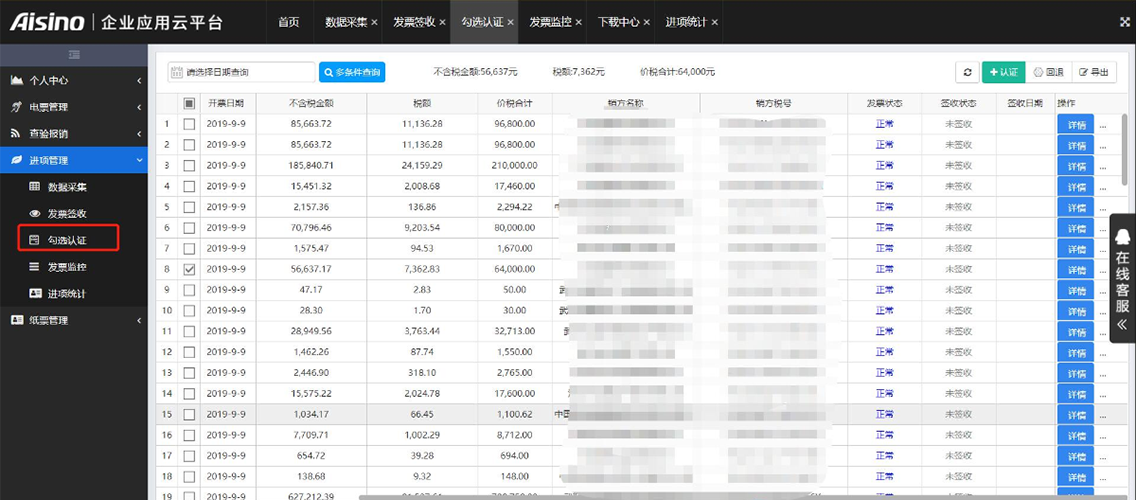This screenshot has width=1136, height=500.
Task: Switch to the 发票签收 tab
Action: pos(414,22)
